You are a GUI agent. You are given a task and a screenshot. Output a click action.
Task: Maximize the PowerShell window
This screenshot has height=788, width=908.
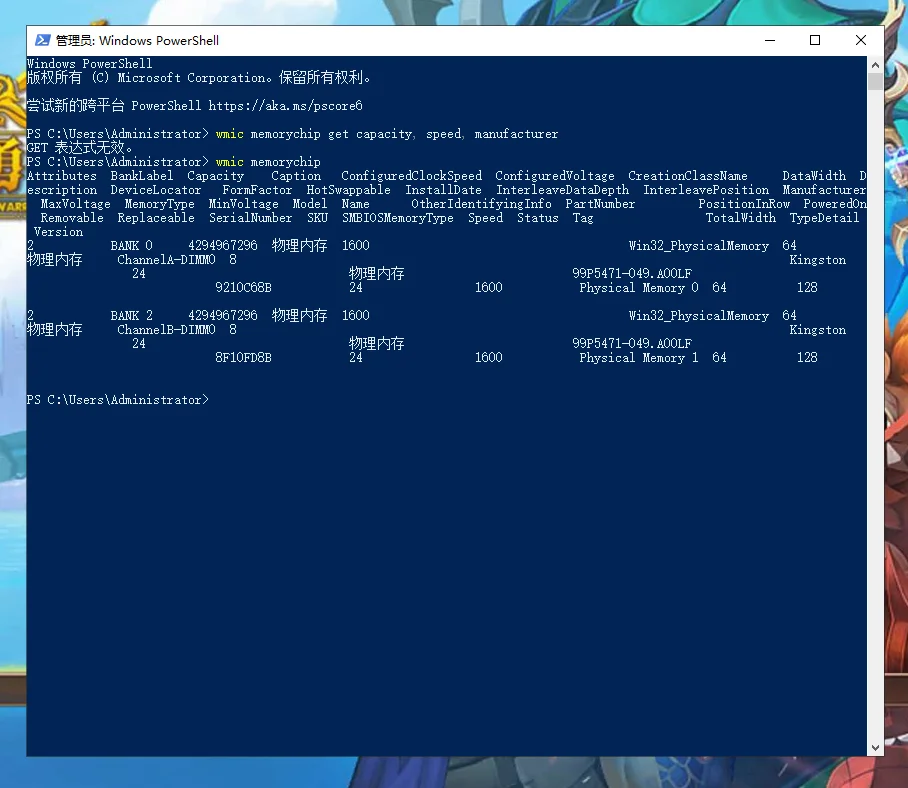815,40
